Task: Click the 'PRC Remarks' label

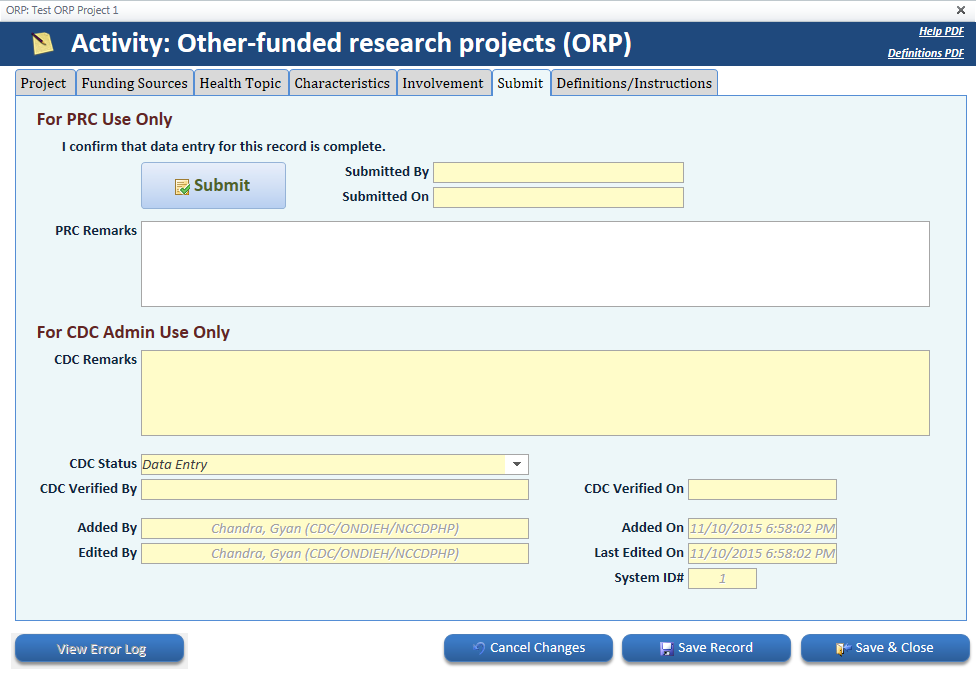Action: pos(96,230)
